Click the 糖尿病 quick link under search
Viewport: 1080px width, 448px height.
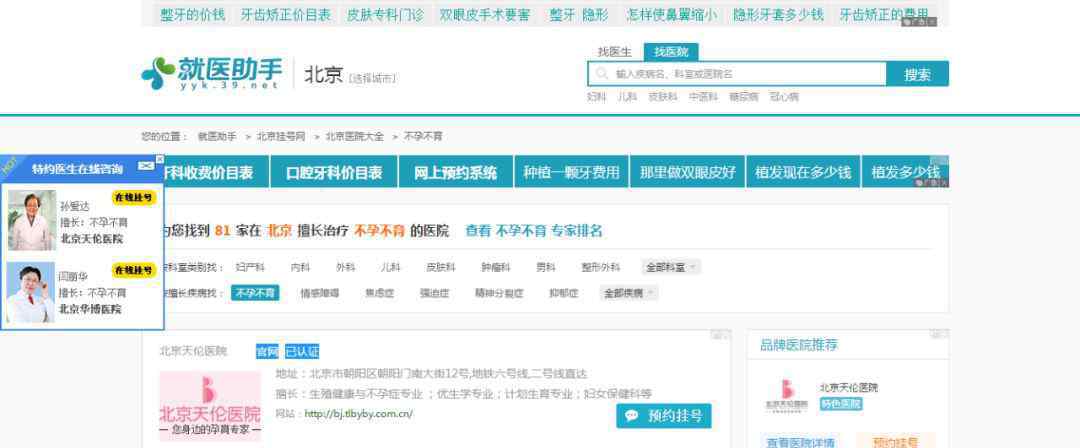[744, 97]
